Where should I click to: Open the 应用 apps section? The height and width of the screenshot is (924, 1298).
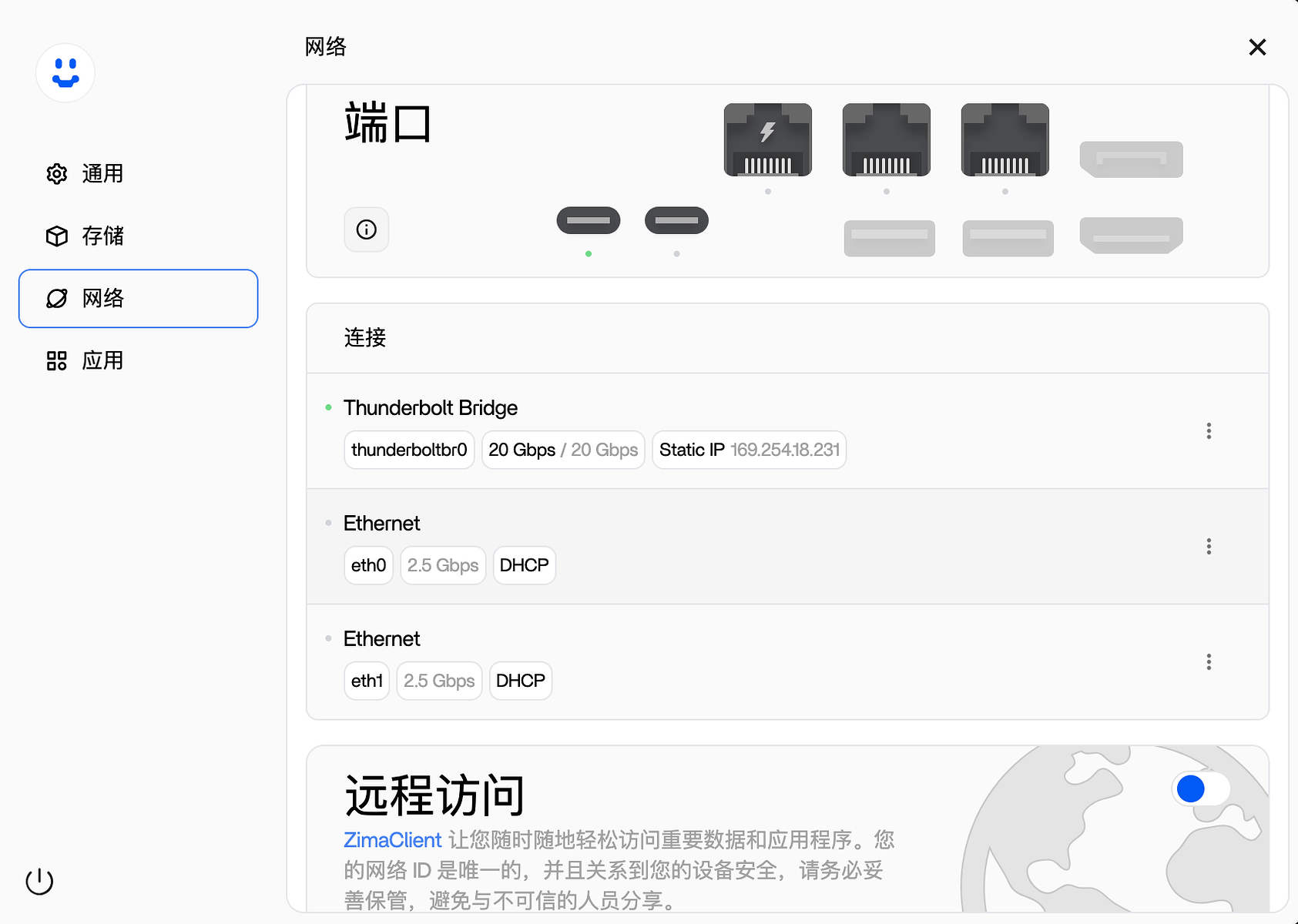click(x=138, y=361)
